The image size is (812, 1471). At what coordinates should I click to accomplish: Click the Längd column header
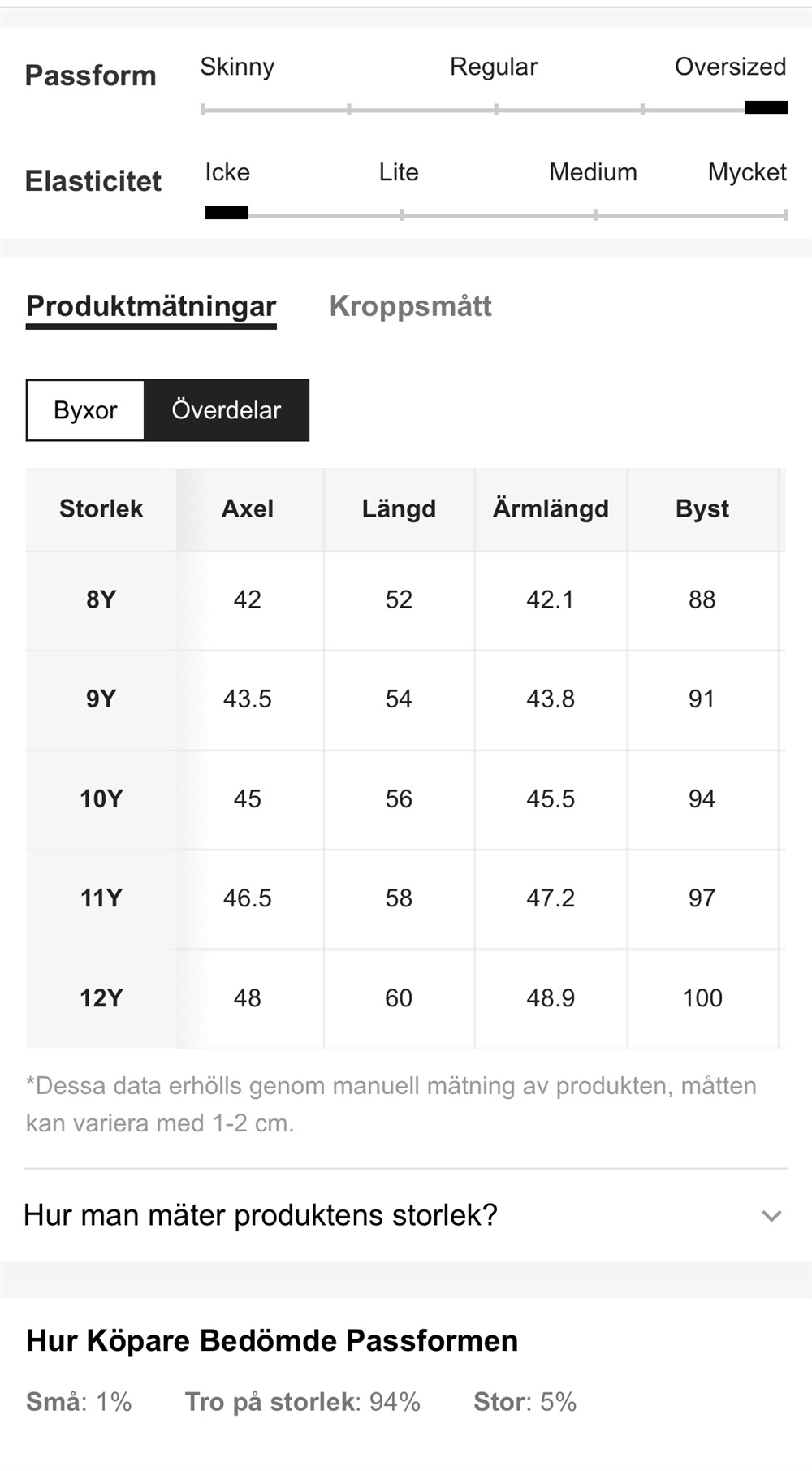(399, 509)
